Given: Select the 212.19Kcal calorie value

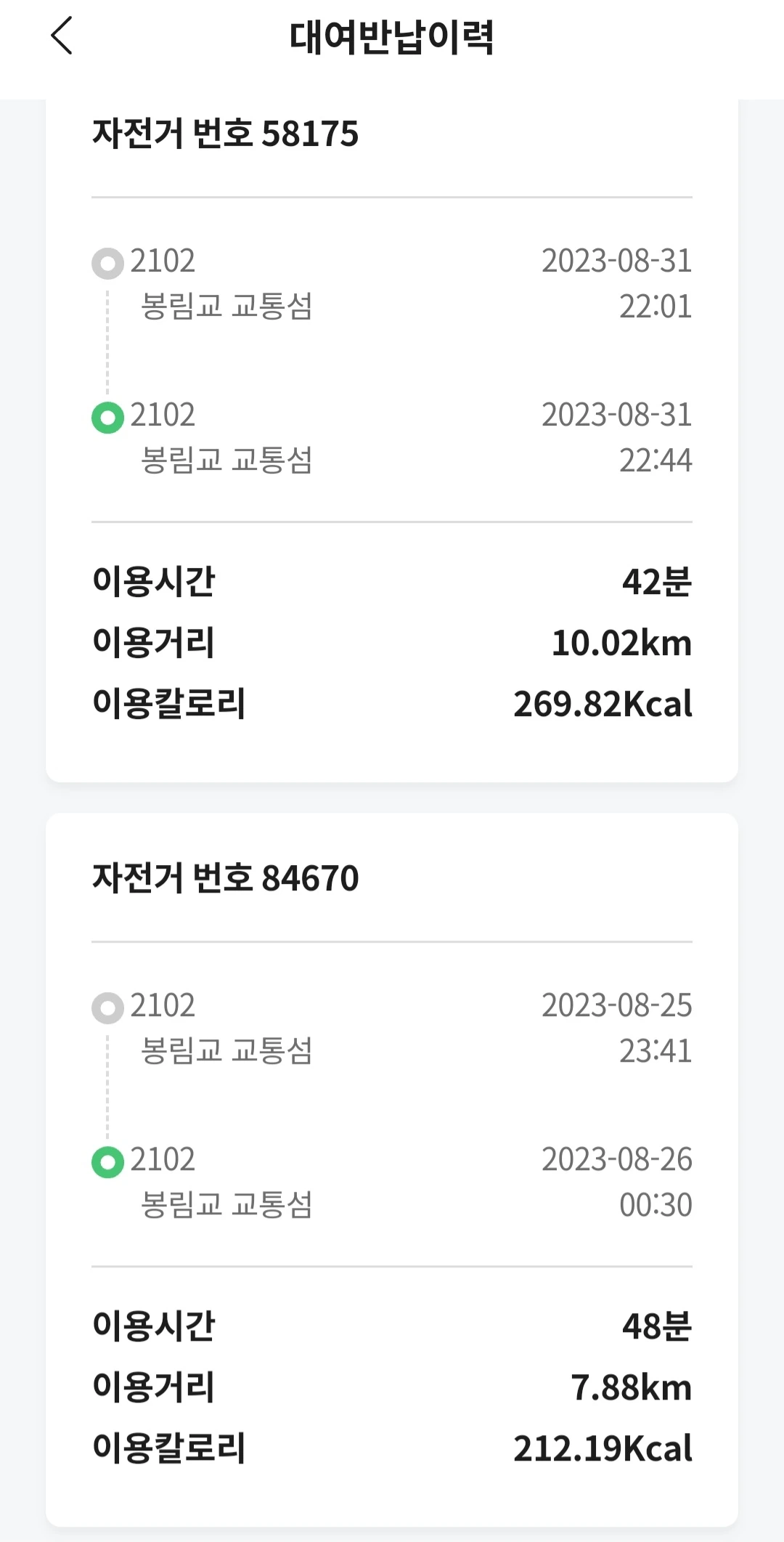Looking at the screenshot, I should [x=603, y=1449].
